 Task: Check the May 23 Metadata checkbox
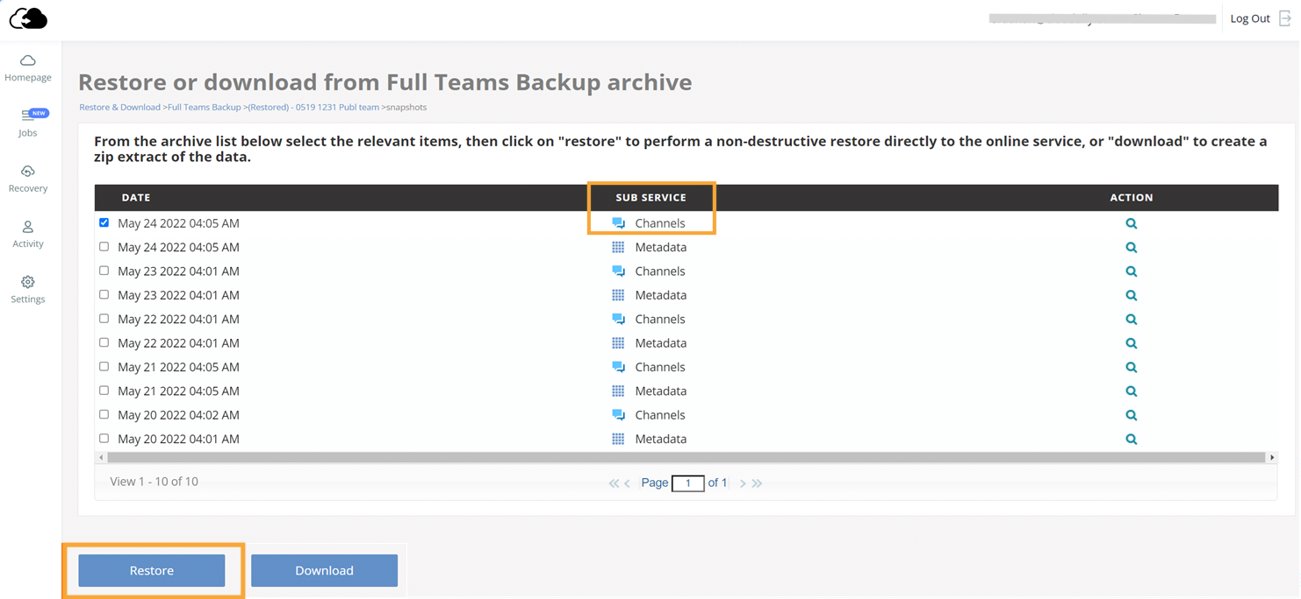(x=104, y=295)
